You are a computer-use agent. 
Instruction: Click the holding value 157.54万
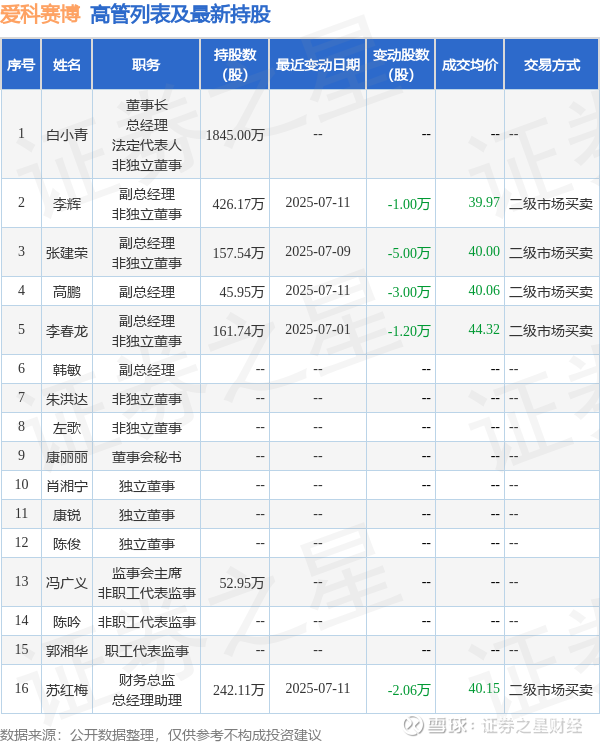click(x=238, y=253)
